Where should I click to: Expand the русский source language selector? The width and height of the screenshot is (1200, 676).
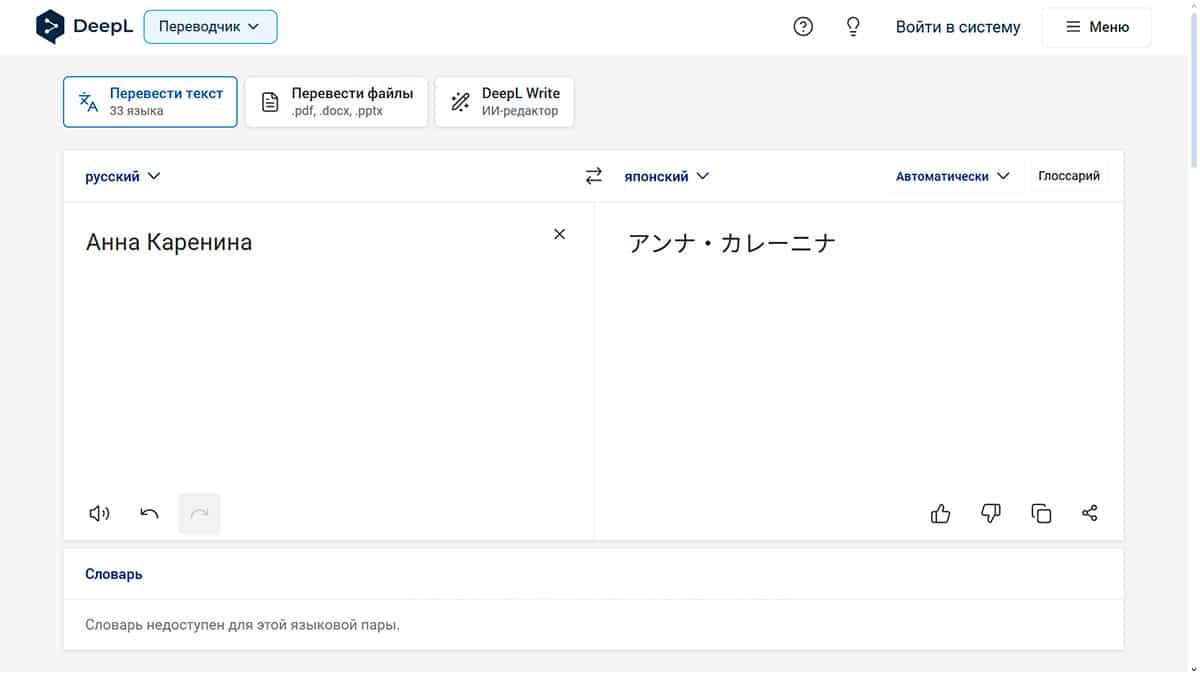point(122,176)
